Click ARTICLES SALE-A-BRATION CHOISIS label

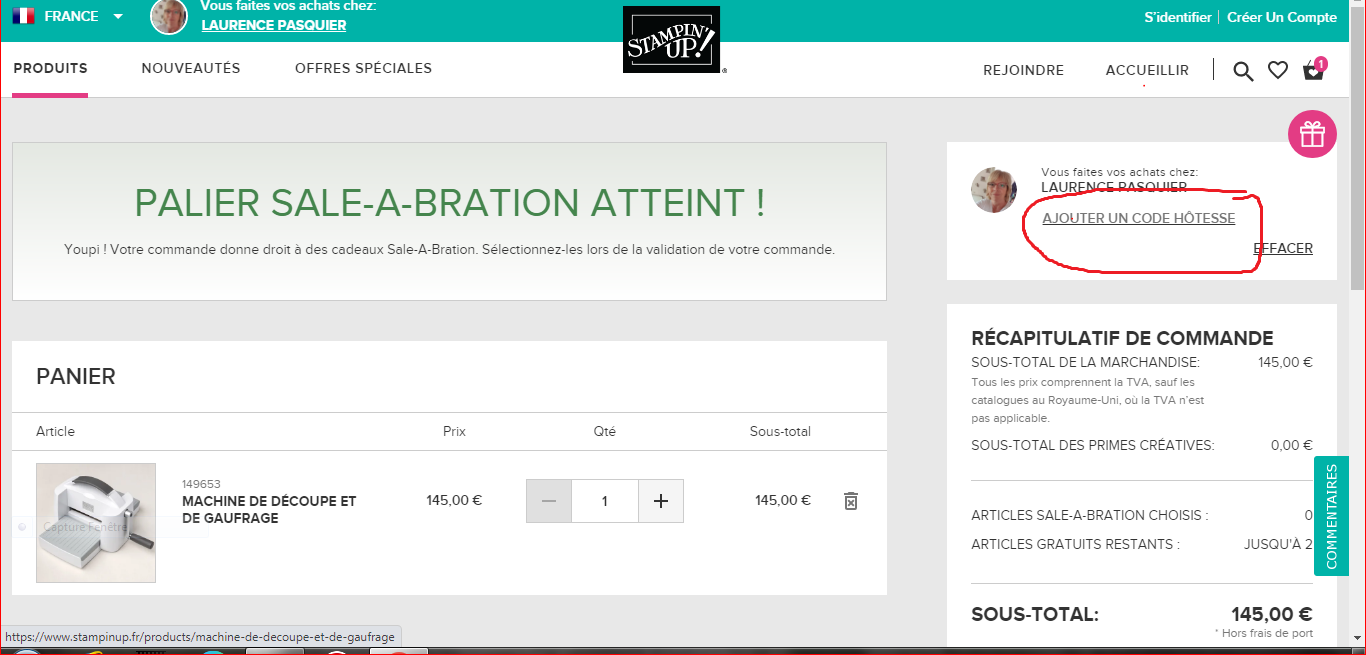(1090, 515)
